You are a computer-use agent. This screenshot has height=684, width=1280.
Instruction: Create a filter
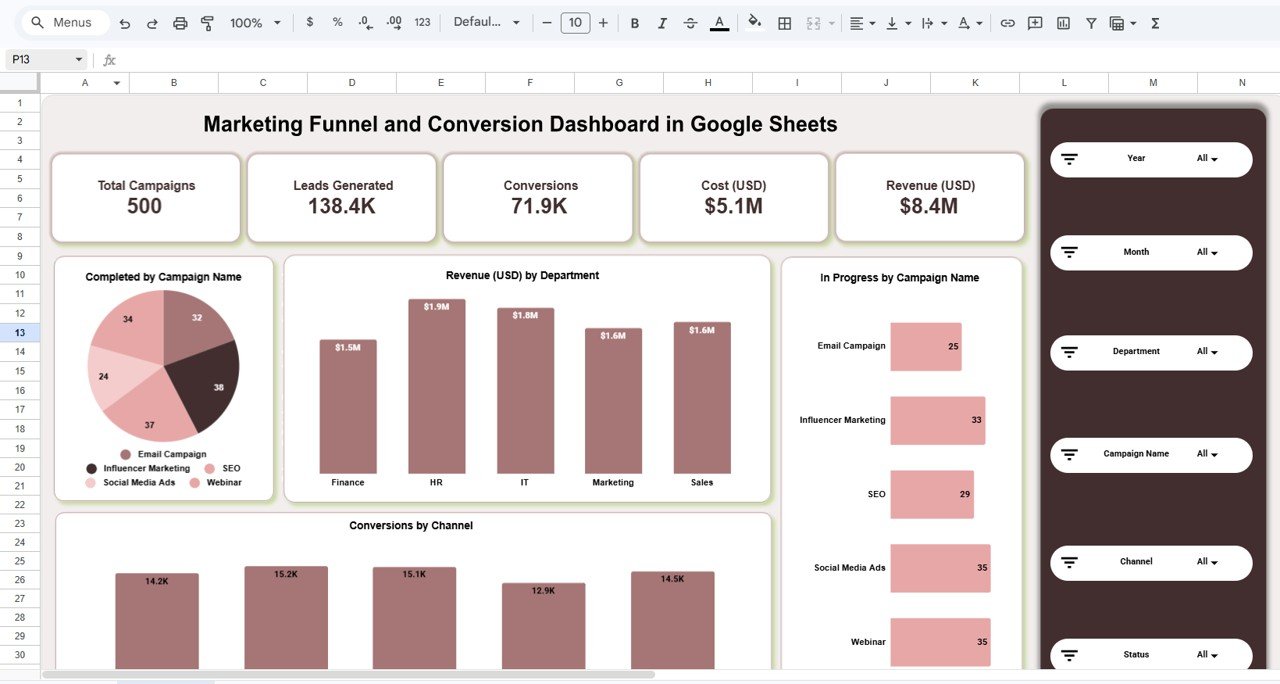pos(1091,22)
